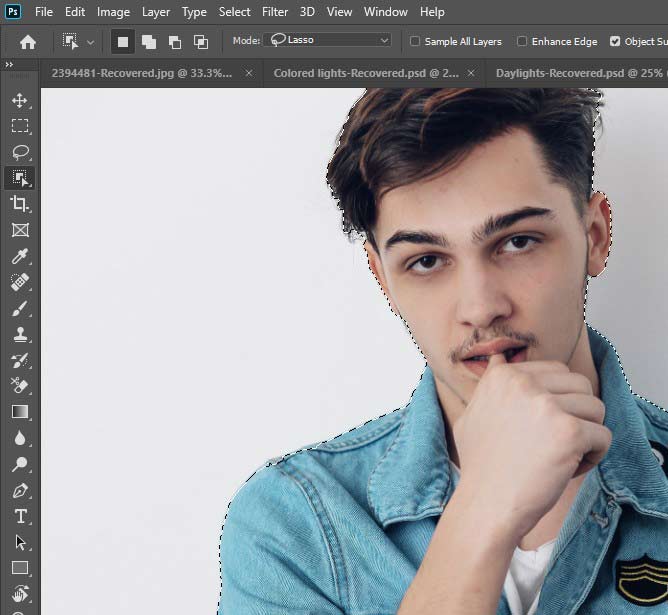The height and width of the screenshot is (615, 668).
Task: Close the Colored lights-Recovered.psd tab
Action: [471, 73]
